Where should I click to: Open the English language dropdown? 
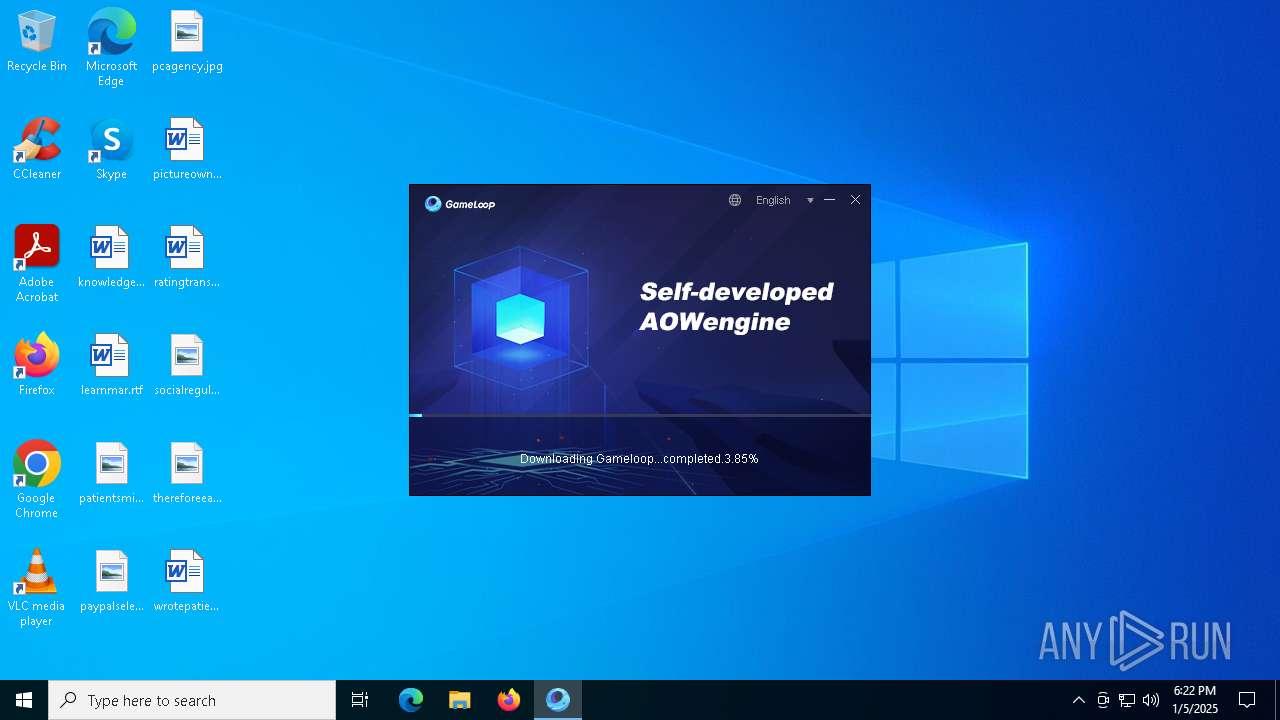point(773,200)
